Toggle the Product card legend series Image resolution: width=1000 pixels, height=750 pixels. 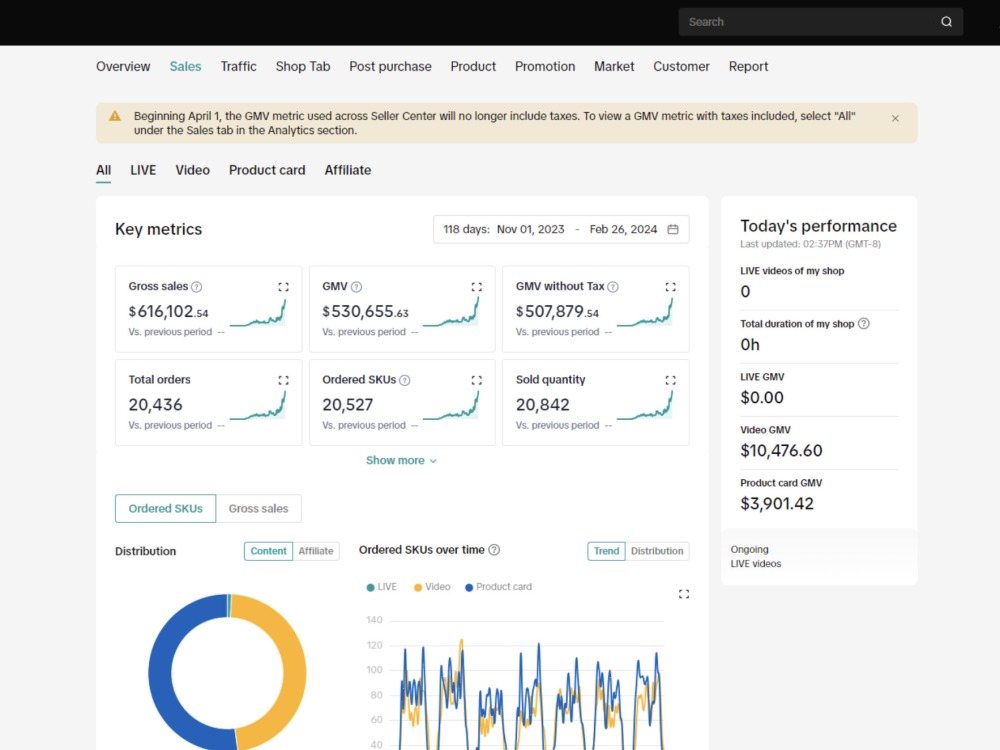[x=498, y=587]
